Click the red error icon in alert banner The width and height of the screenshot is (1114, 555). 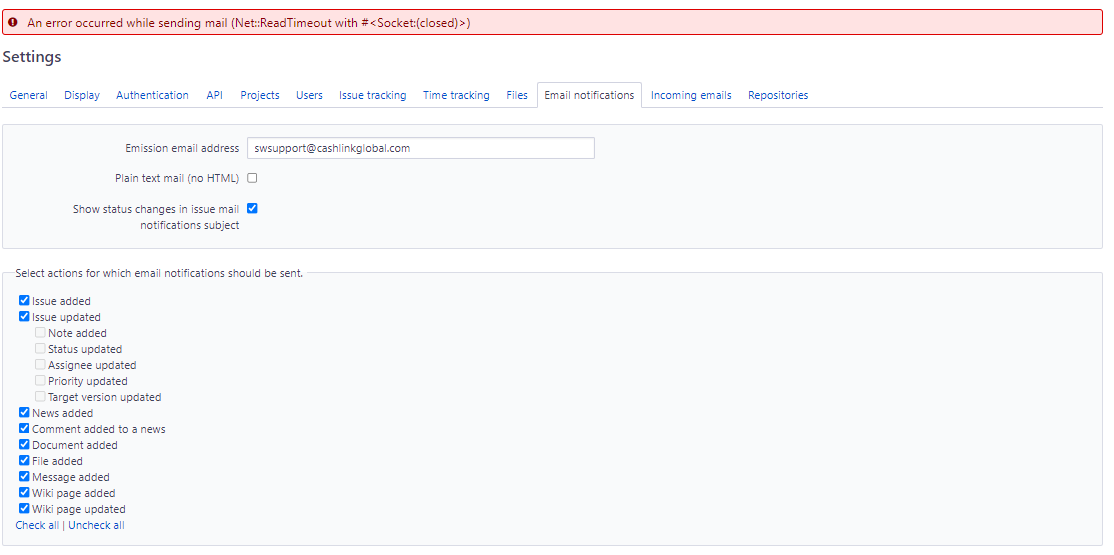coord(13,22)
